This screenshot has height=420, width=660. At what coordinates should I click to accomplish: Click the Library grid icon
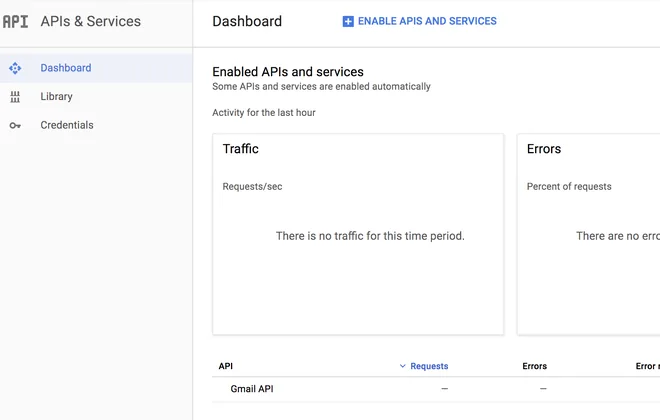coord(15,97)
